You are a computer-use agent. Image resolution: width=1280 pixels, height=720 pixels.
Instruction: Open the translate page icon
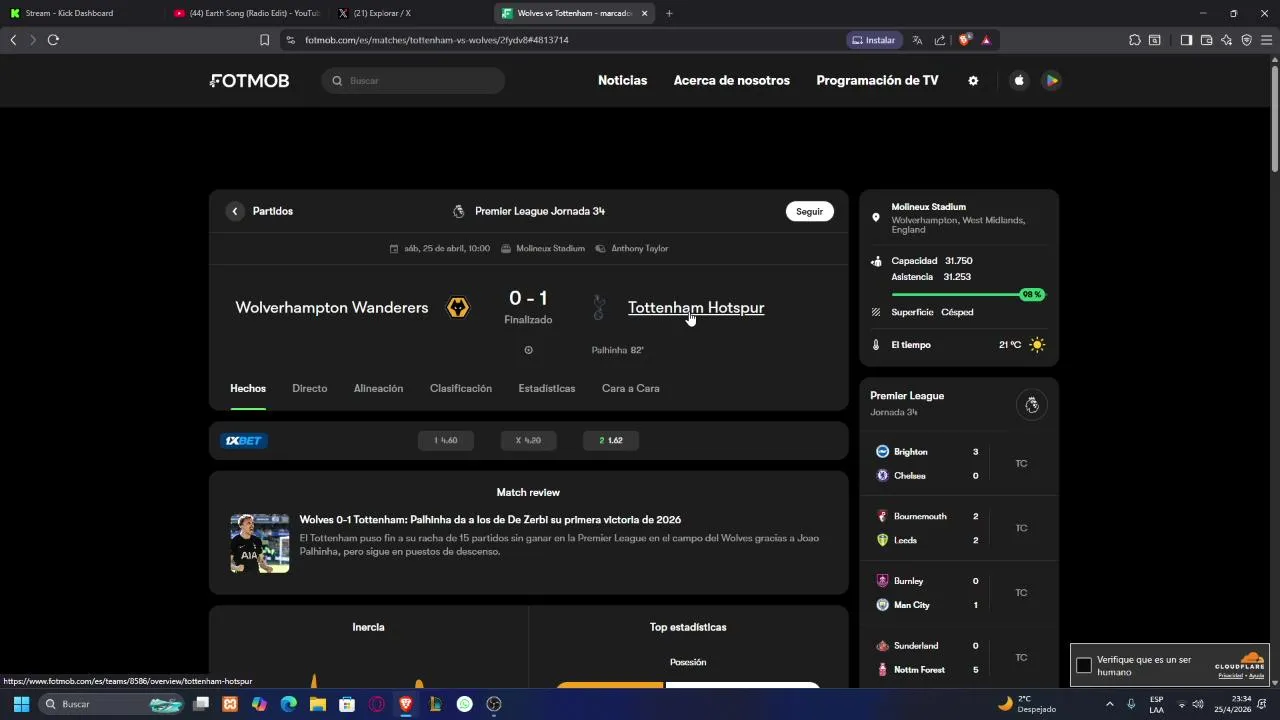coord(917,40)
